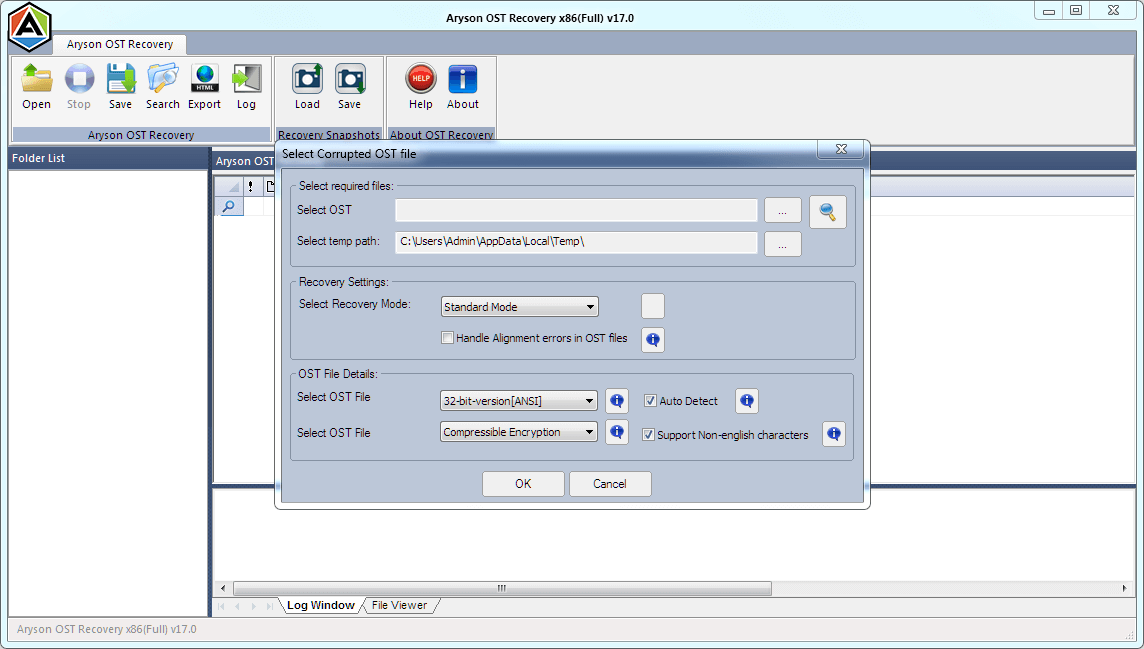This screenshot has width=1144, height=649.
Task: Open the Log toolbar icon
Action: 247,86
